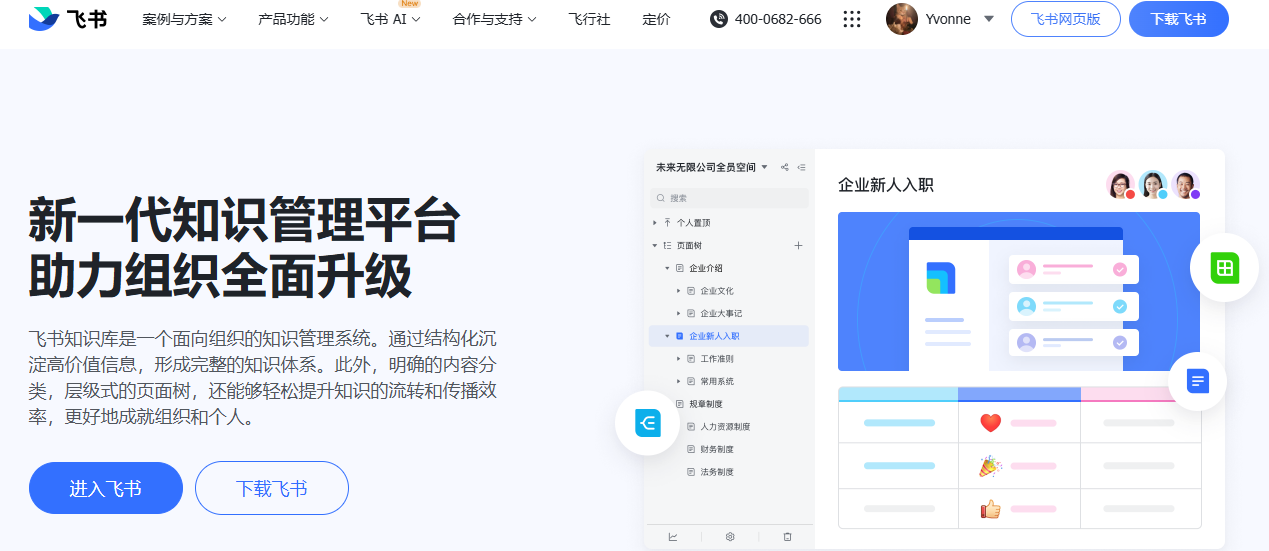The height and width of the screenshot is (551, 1269).
Task: Click the colorful logo in the blue illustration
Action: point(940,278)
